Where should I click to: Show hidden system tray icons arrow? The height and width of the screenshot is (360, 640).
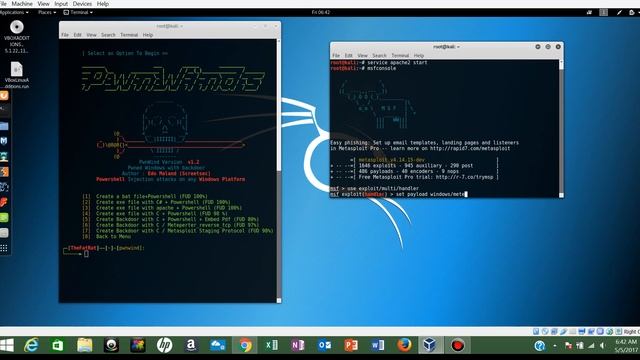pos(555,346)
